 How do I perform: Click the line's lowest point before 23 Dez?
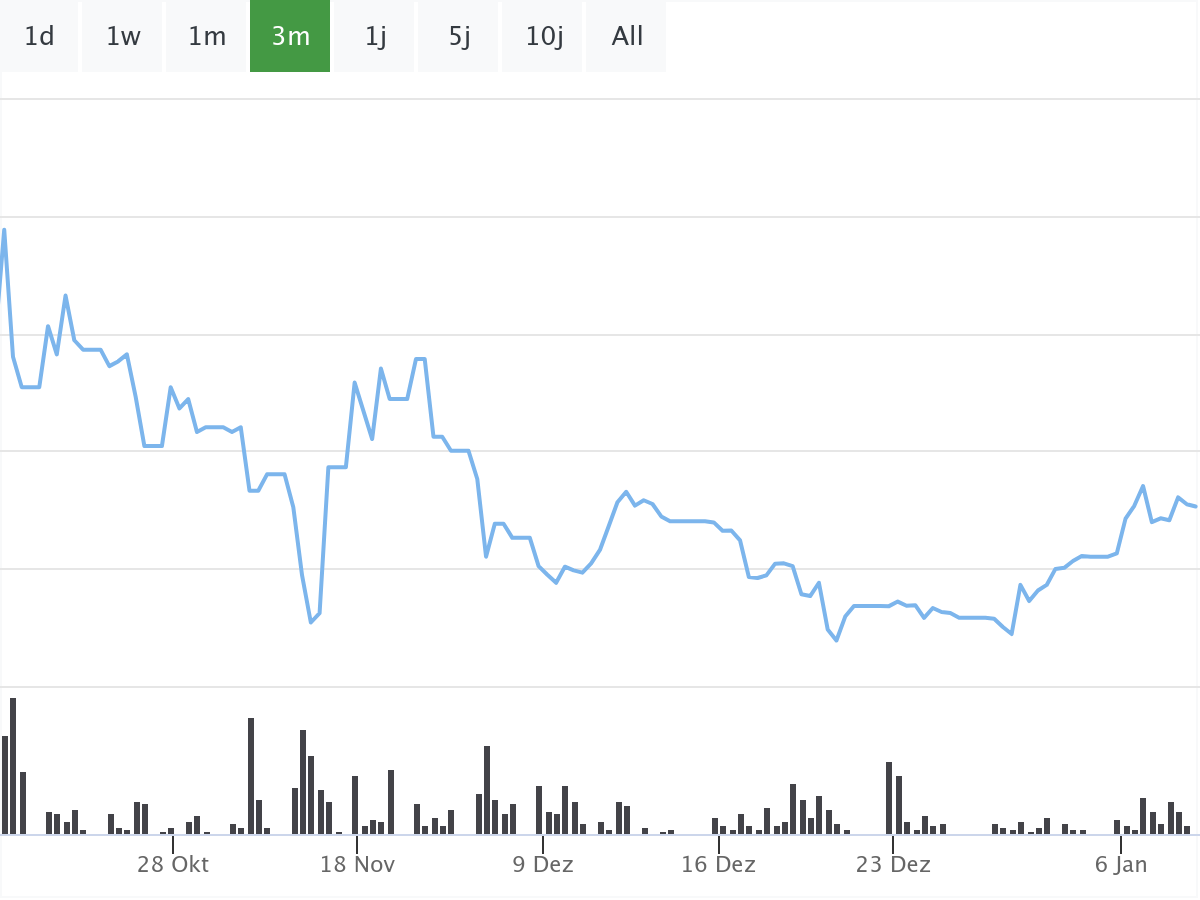point(836,640)
